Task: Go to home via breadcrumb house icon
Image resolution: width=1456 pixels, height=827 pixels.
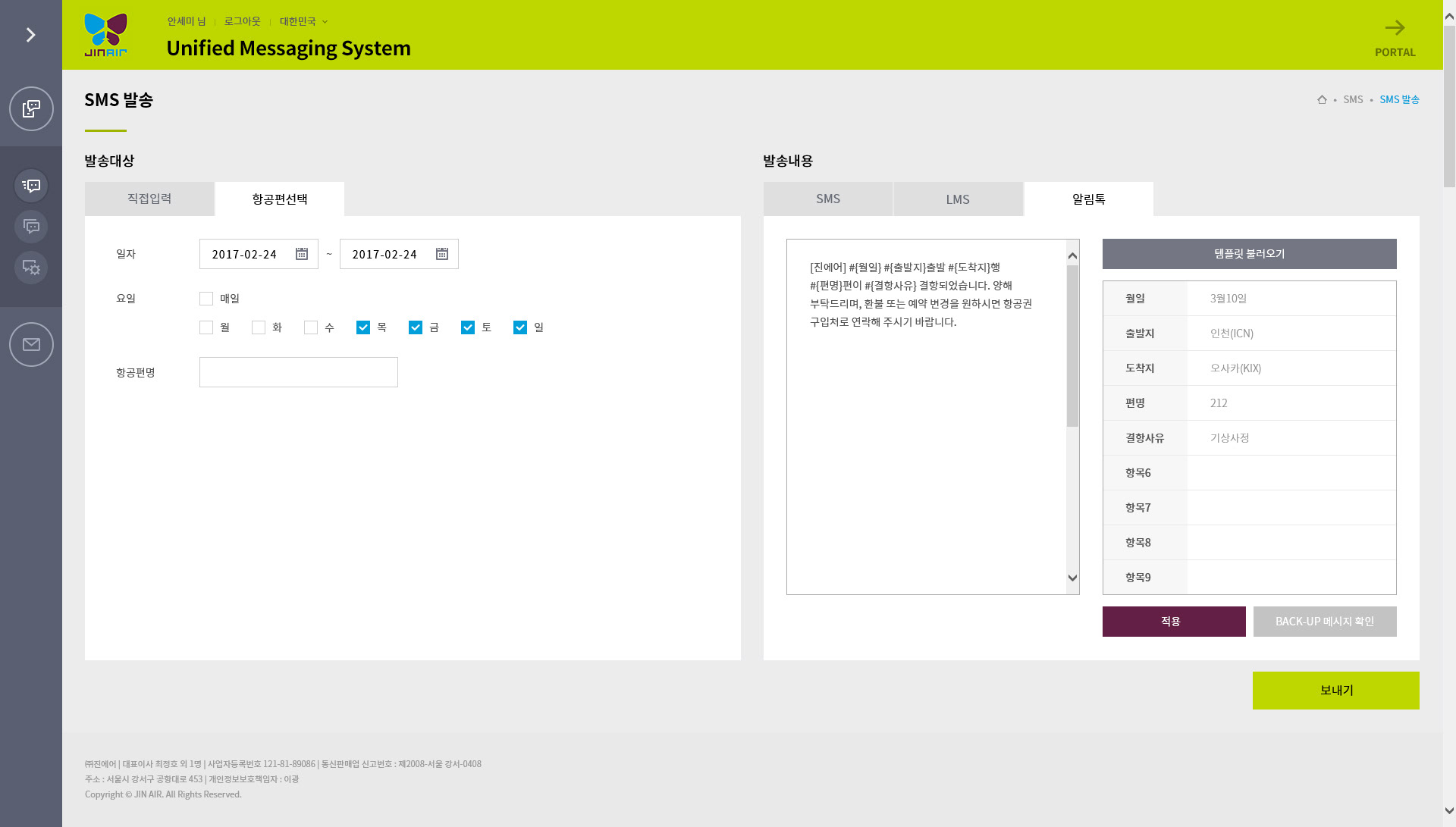Action: pyautogui.click(x=1322, y=99)
